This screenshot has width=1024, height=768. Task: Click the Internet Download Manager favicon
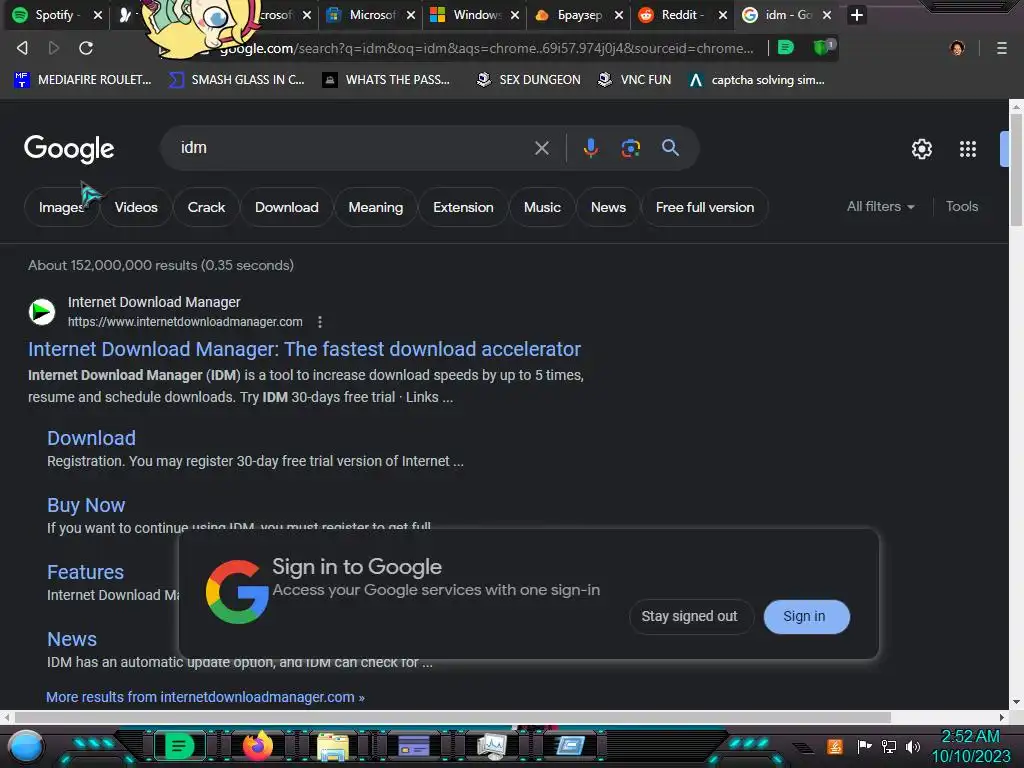42,312
